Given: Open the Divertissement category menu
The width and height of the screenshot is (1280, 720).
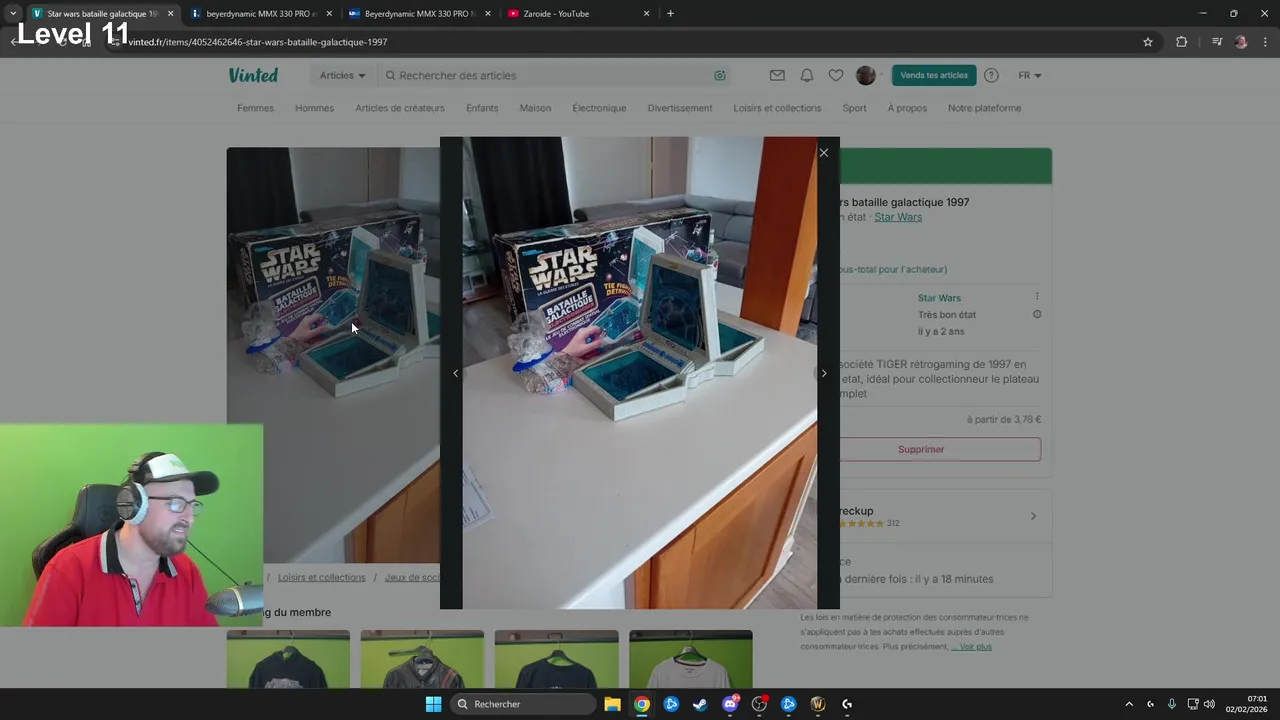Looking at the screenshot, I should [680, 108].
